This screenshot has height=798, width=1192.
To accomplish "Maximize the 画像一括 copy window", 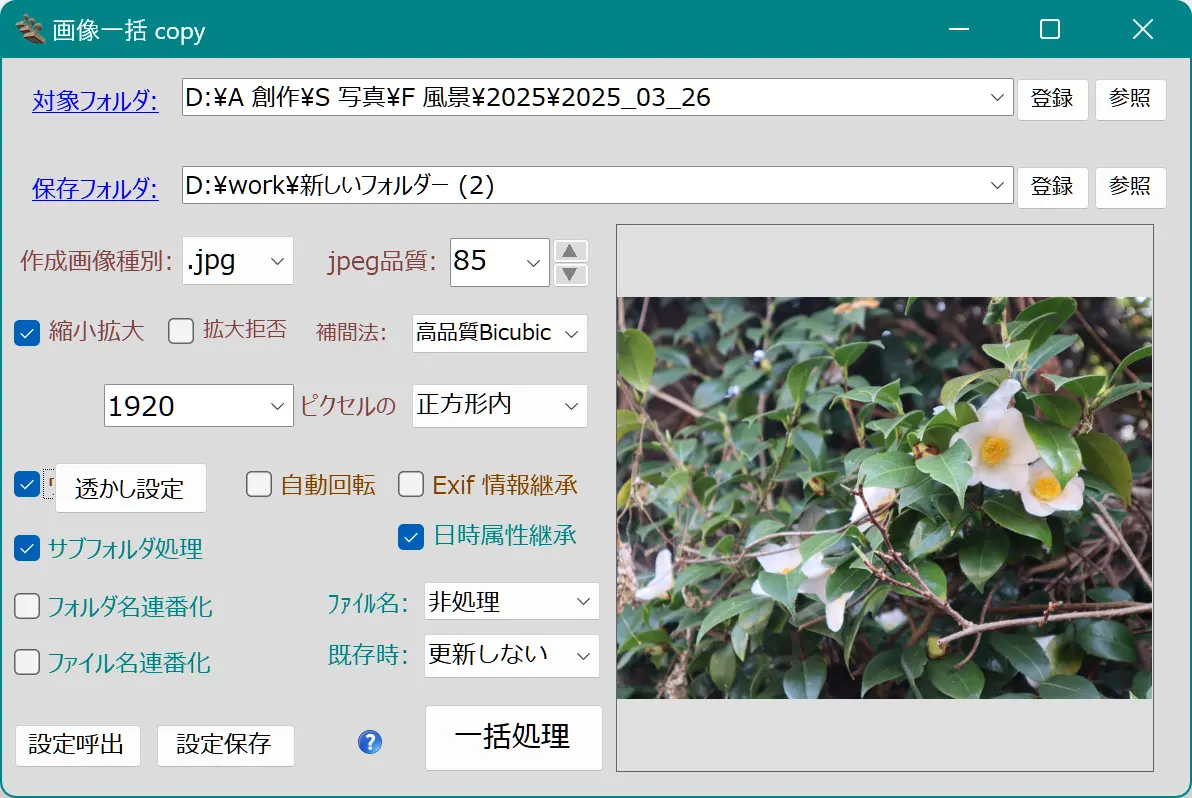I will tap(1050, 30).
